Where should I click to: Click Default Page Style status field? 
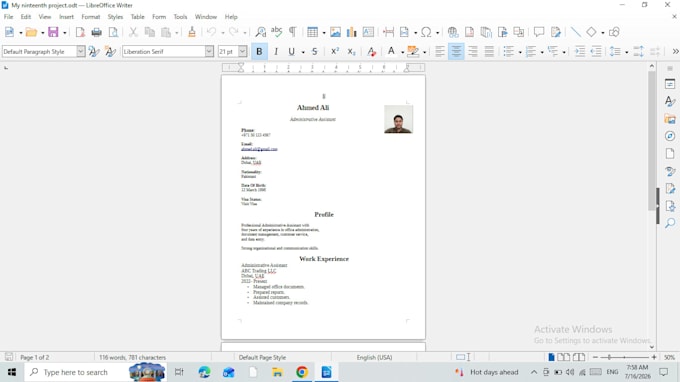[262, 357]
